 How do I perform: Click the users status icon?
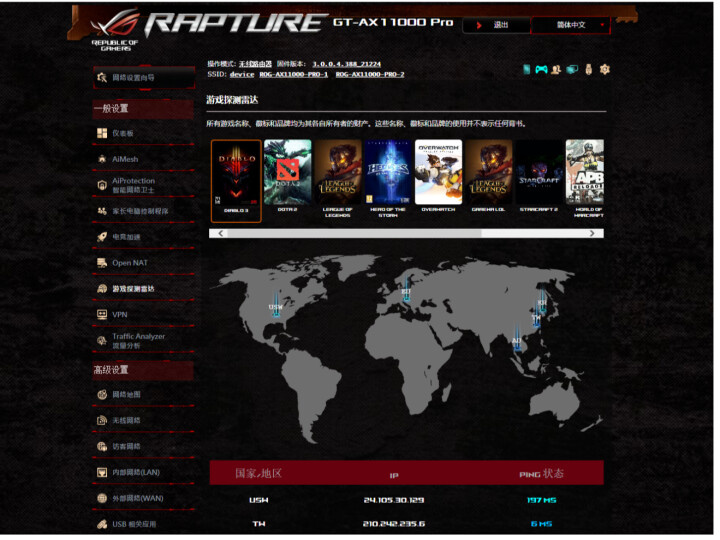tap(557, 70)
